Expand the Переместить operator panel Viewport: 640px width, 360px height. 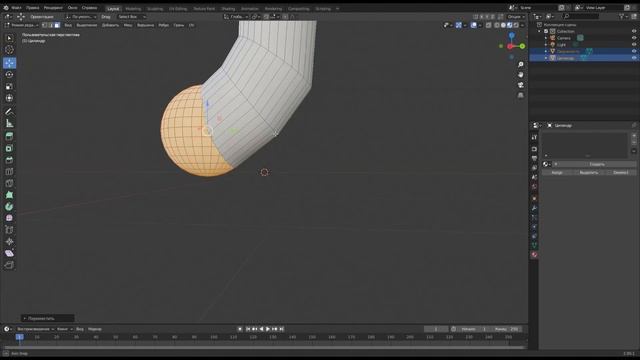pyautogui.click(x=48, y=318)
